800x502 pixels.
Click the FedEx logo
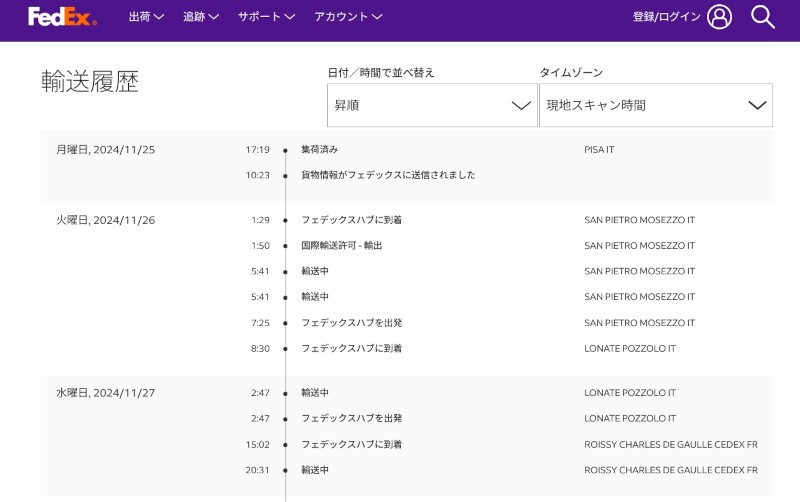click(62, 17)
